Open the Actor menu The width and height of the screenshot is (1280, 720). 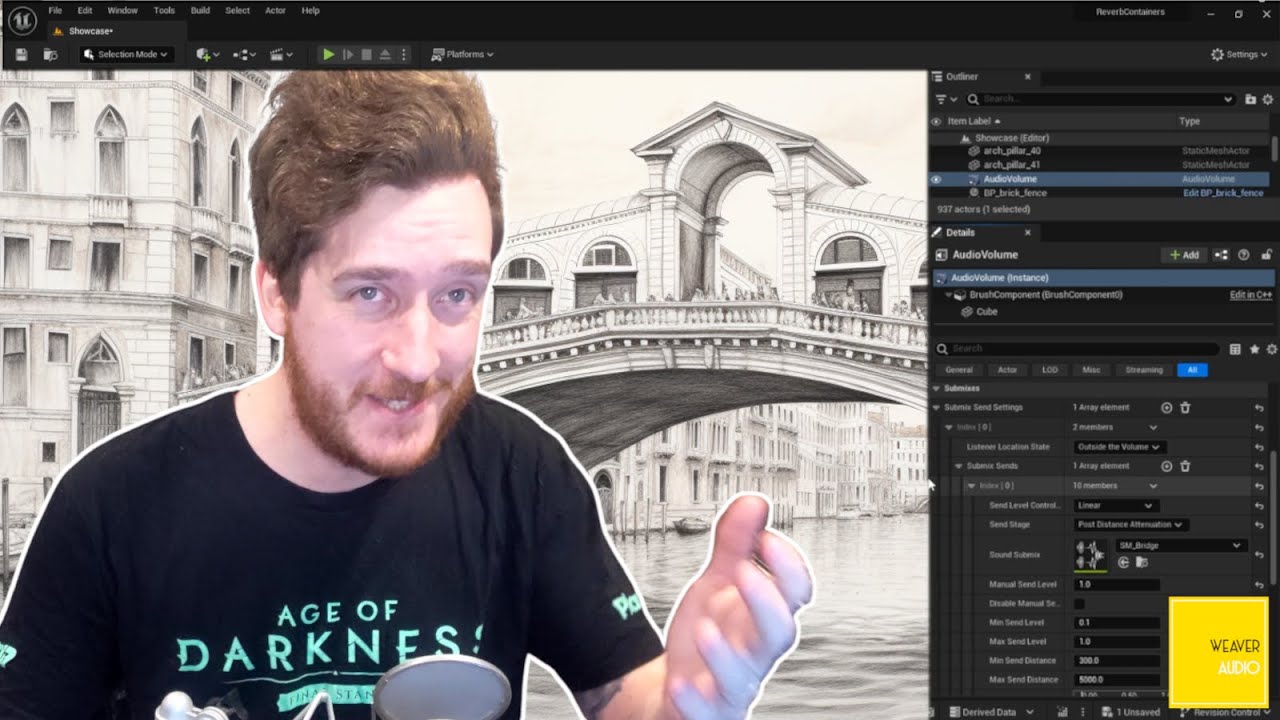(275, 10)
